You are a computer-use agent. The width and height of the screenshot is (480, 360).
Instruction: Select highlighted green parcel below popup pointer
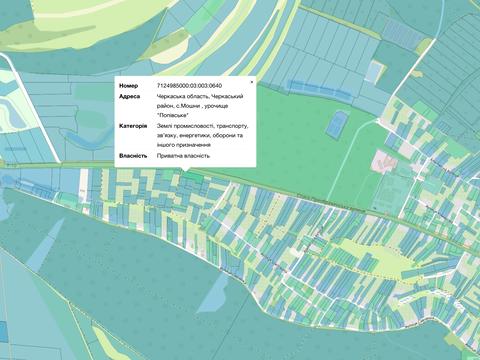(192, 177)
